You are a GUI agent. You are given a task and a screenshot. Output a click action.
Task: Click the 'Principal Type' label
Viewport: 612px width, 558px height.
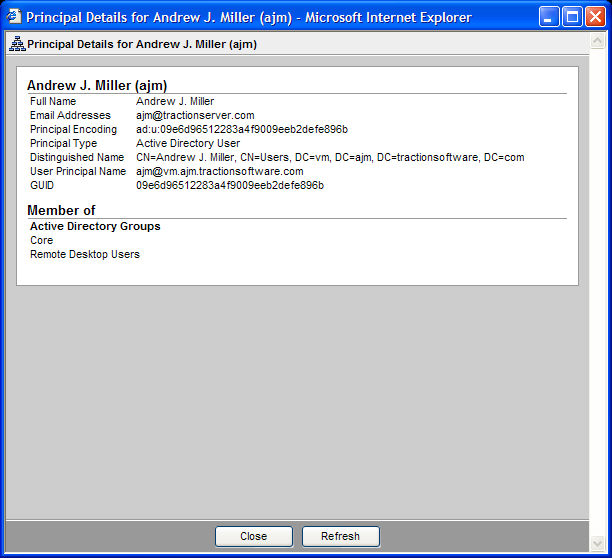point(64,143)
